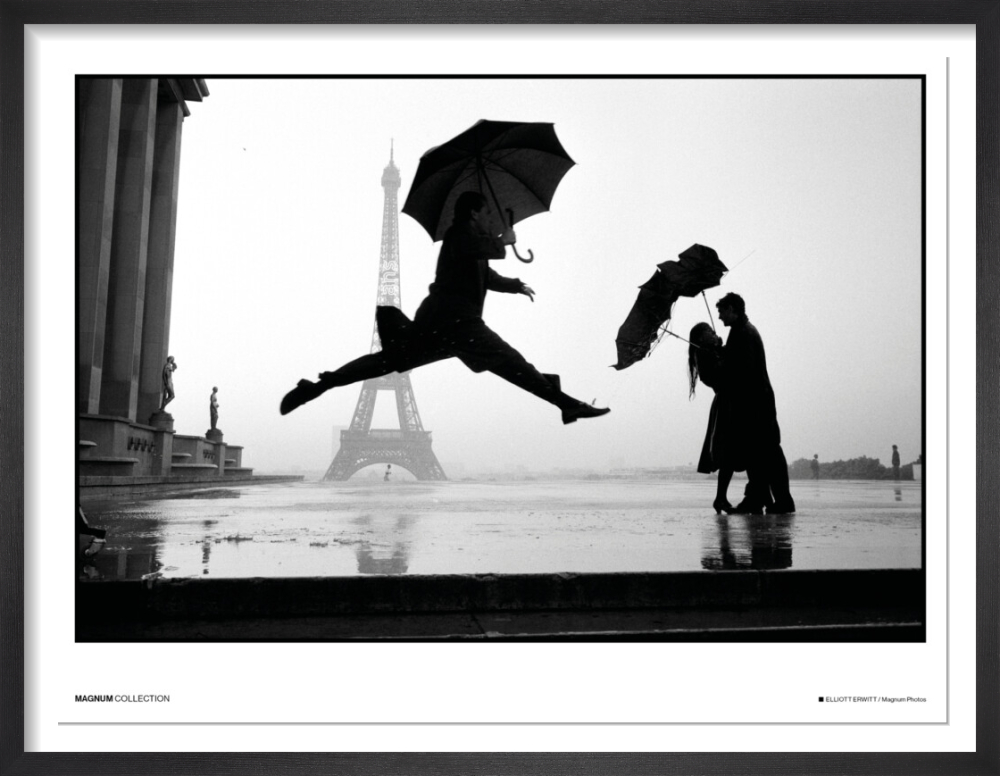The image size is (1000, 776).
Task: Click the black outer picture frame
Action: point(500,11)
